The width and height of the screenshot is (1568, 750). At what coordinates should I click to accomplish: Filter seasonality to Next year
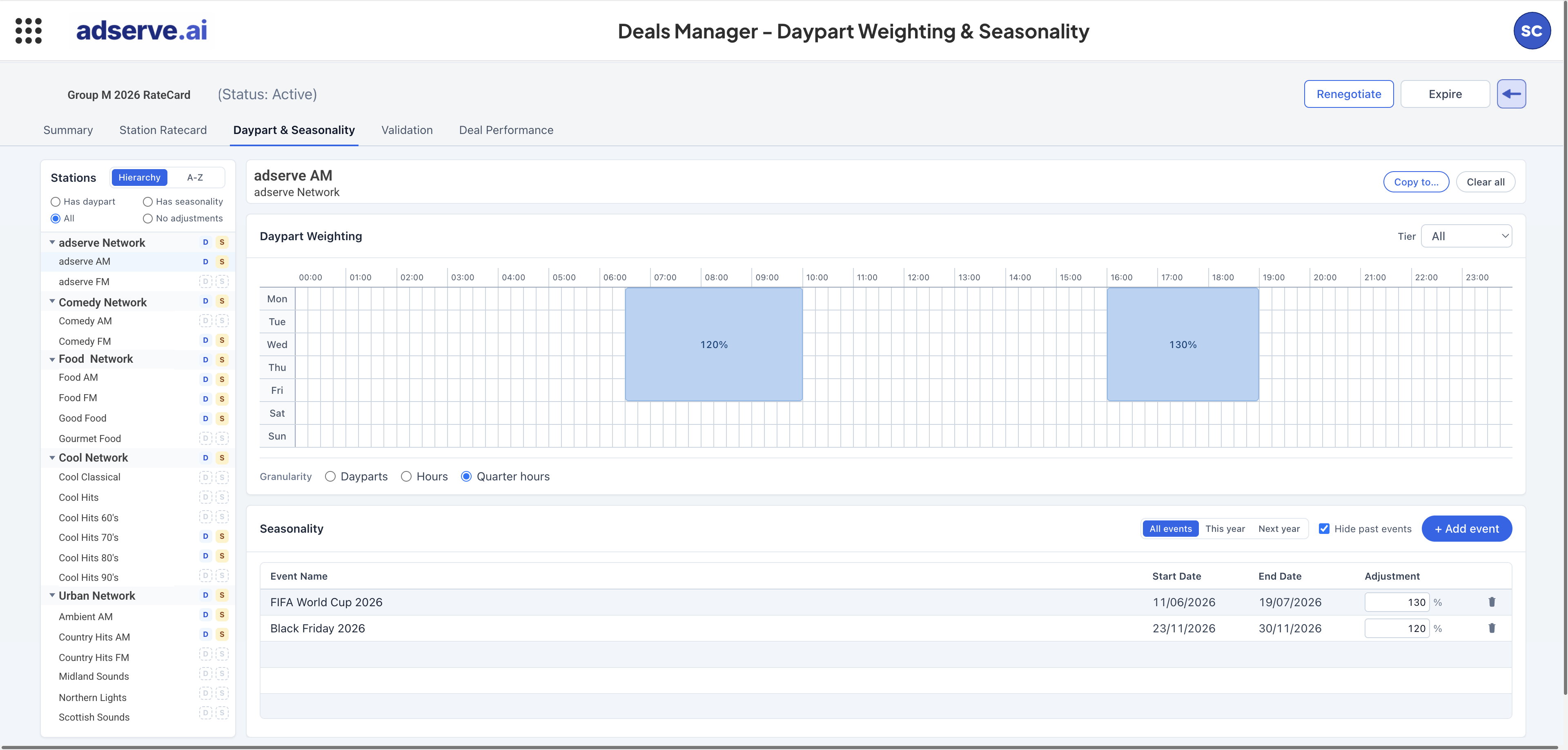click(x=1279, y=529)
